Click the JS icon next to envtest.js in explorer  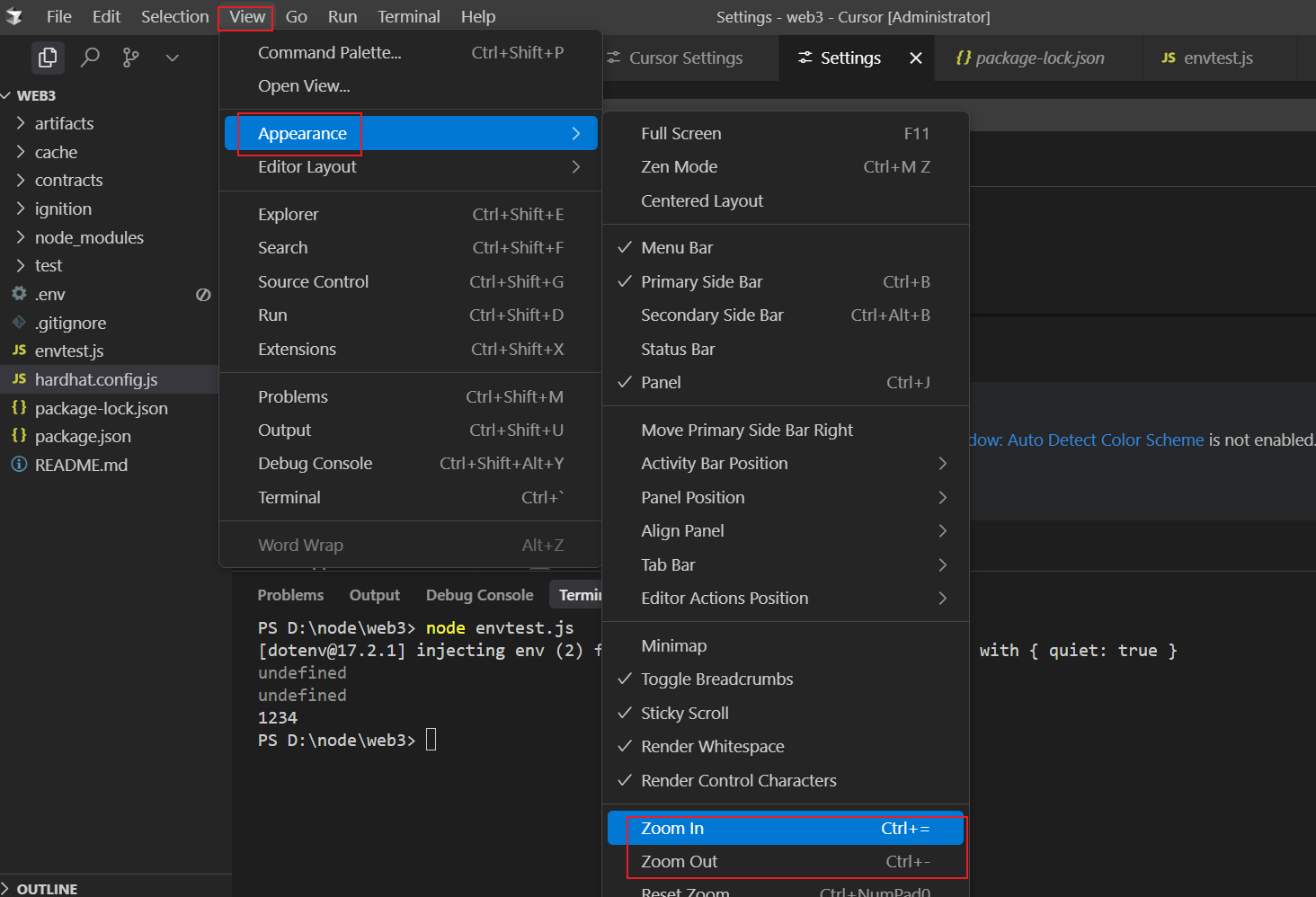19,351
